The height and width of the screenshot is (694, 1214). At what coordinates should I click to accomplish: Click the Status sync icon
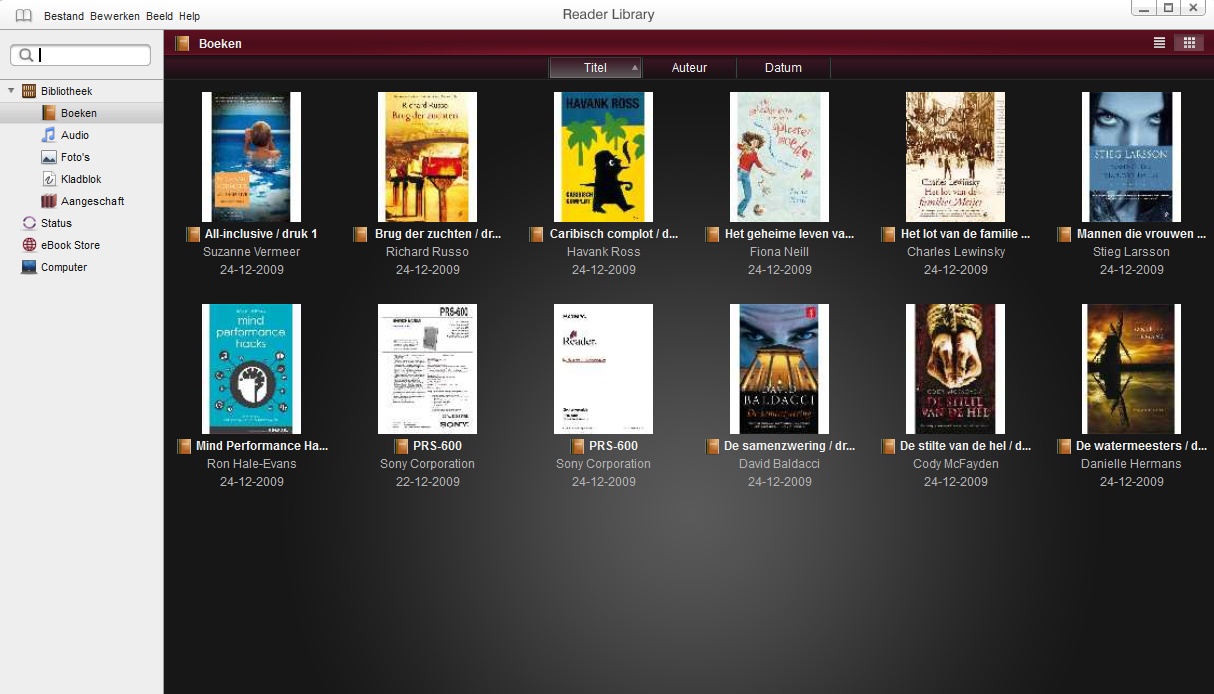(29, 223)
